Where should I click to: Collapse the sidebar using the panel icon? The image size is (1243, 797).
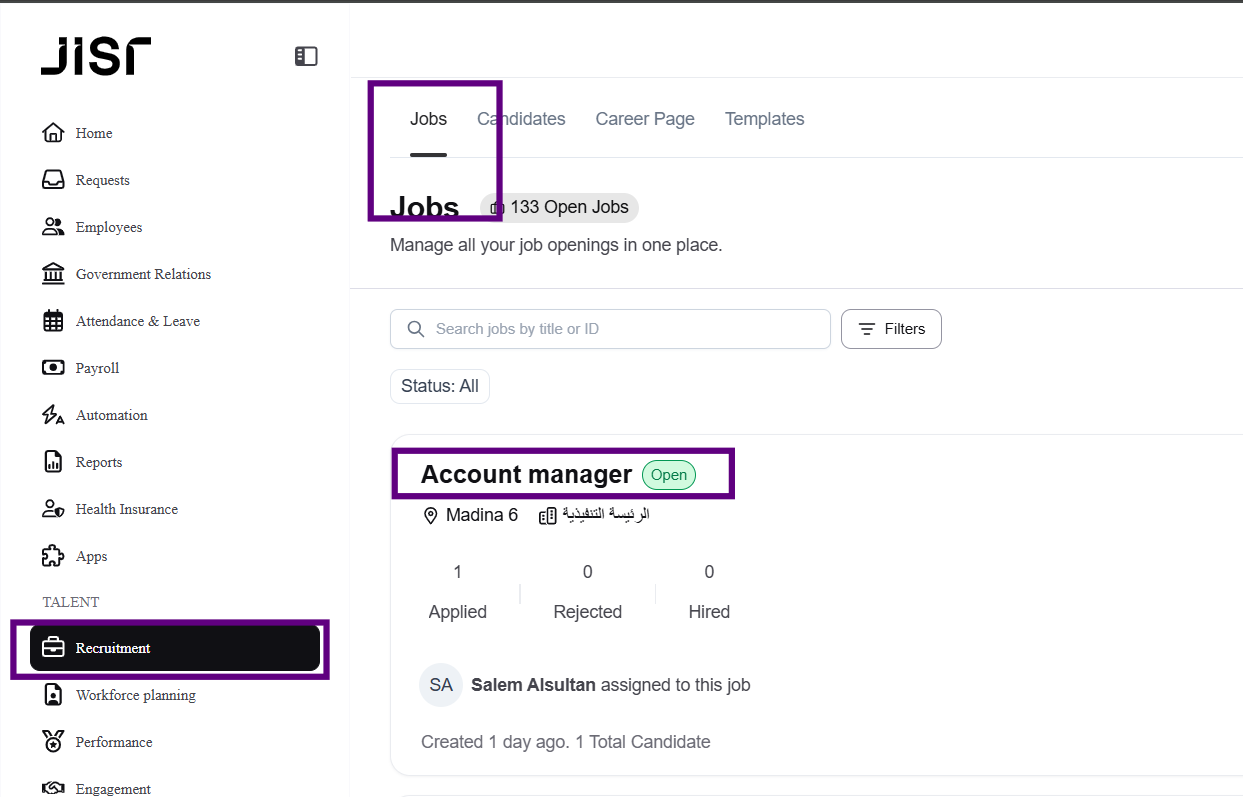click(306, 57)
